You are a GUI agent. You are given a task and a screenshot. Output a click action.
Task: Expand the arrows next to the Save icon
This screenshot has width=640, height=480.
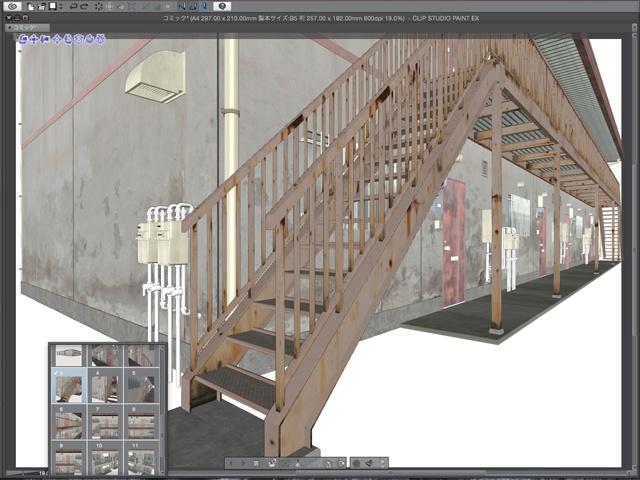[x=61, y=7]
